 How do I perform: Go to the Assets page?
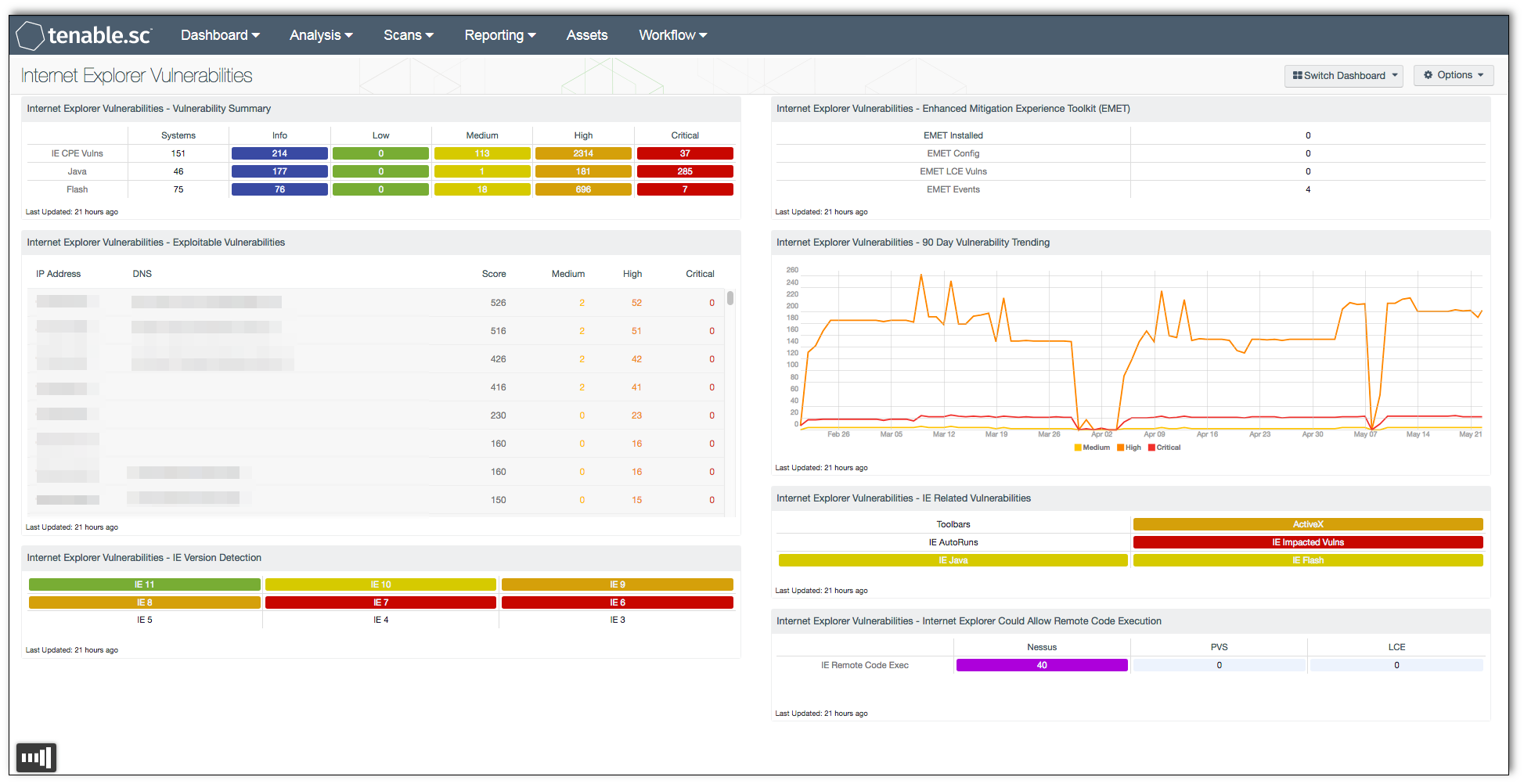(587, 35)
